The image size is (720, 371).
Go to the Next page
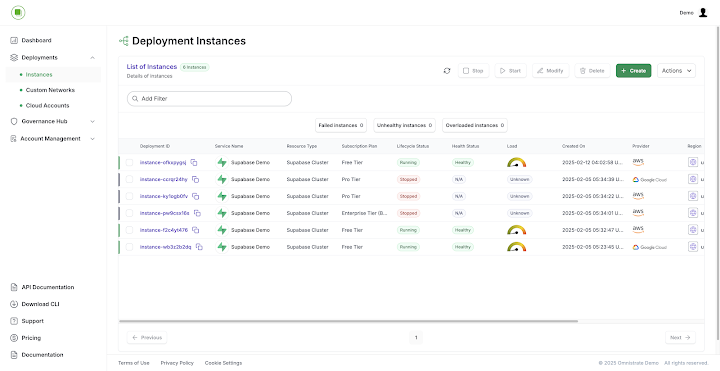(680, 337)
